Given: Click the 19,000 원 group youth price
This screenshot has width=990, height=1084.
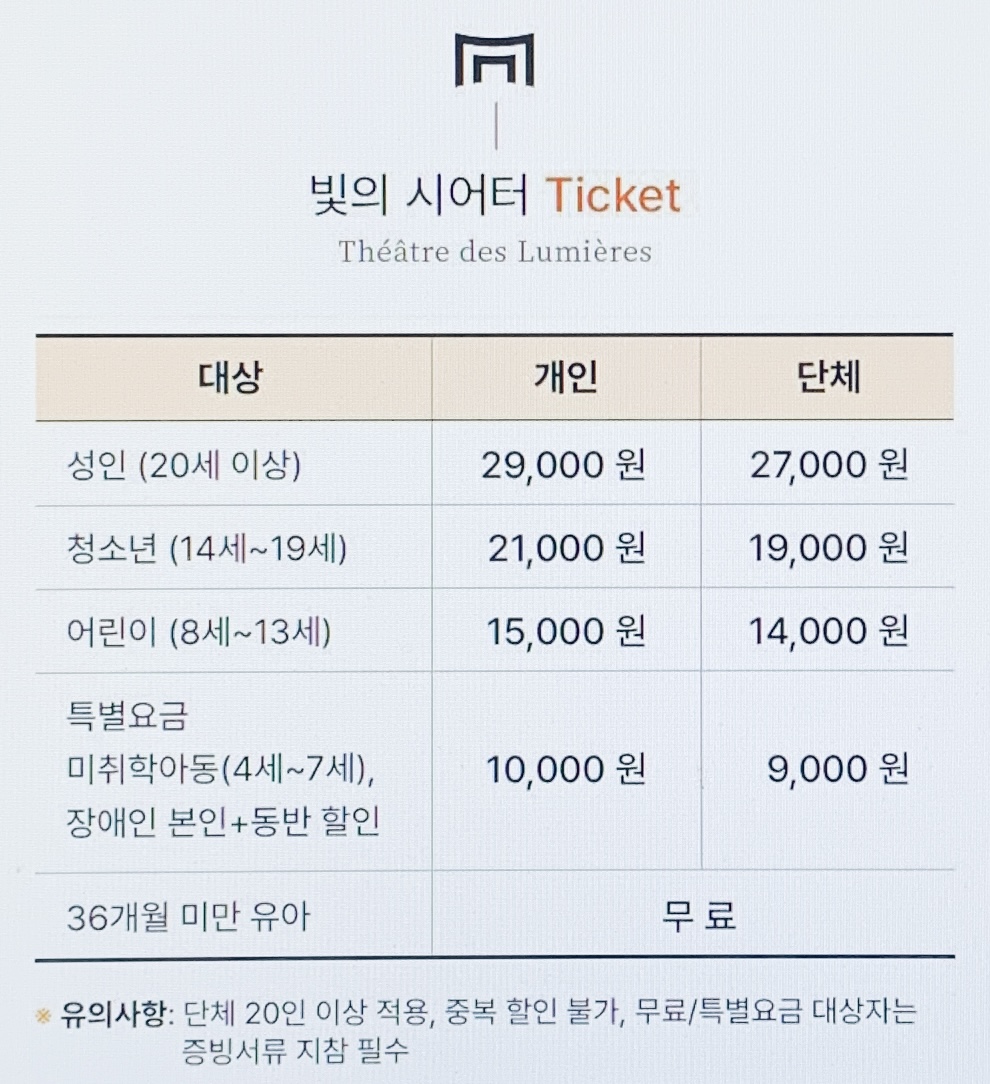Looking at the screenshot, I should [829, 548].
